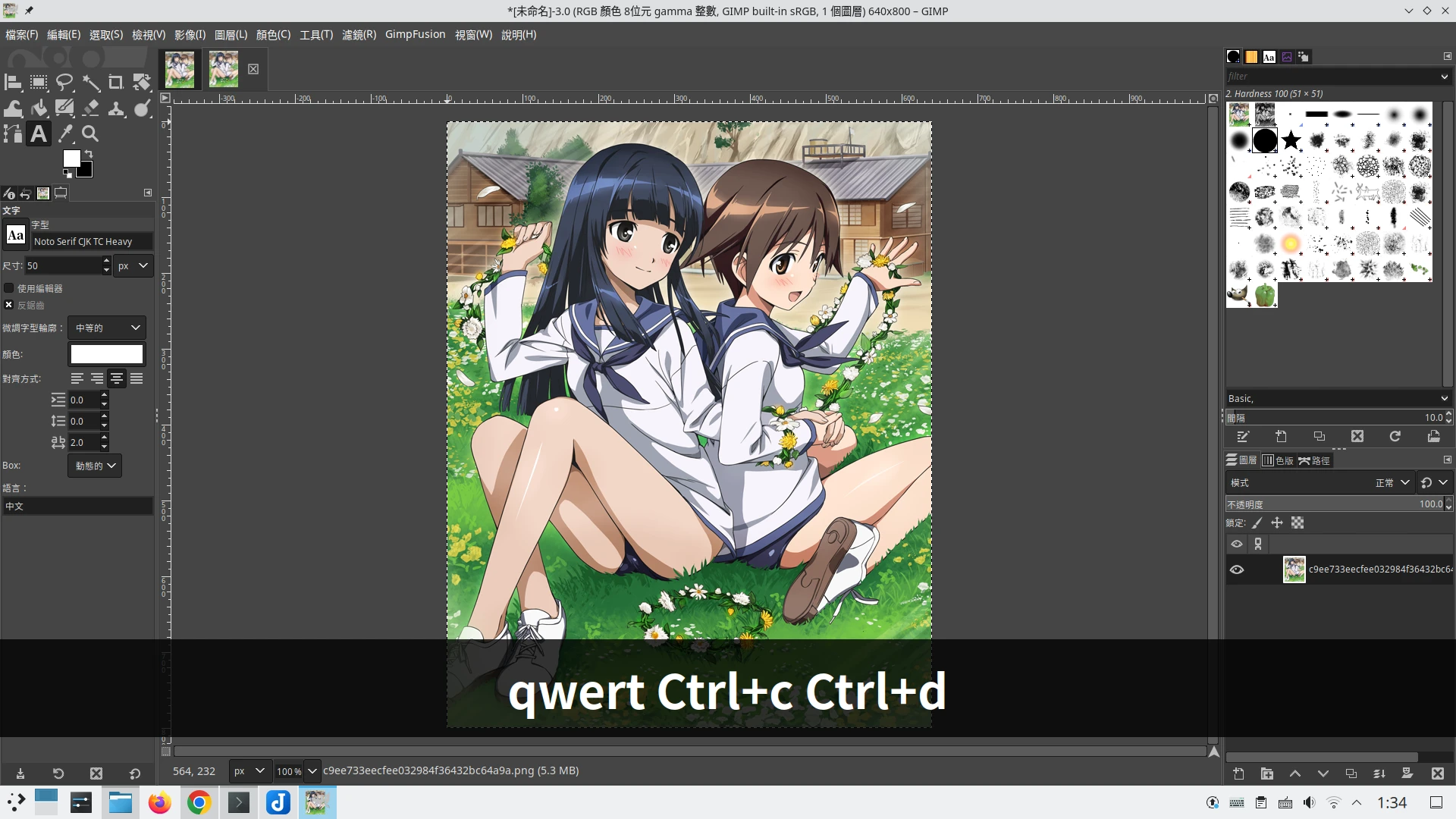Click the font name field Noto Serif CJK
The image size is (1456, 819).
(91, 241)
